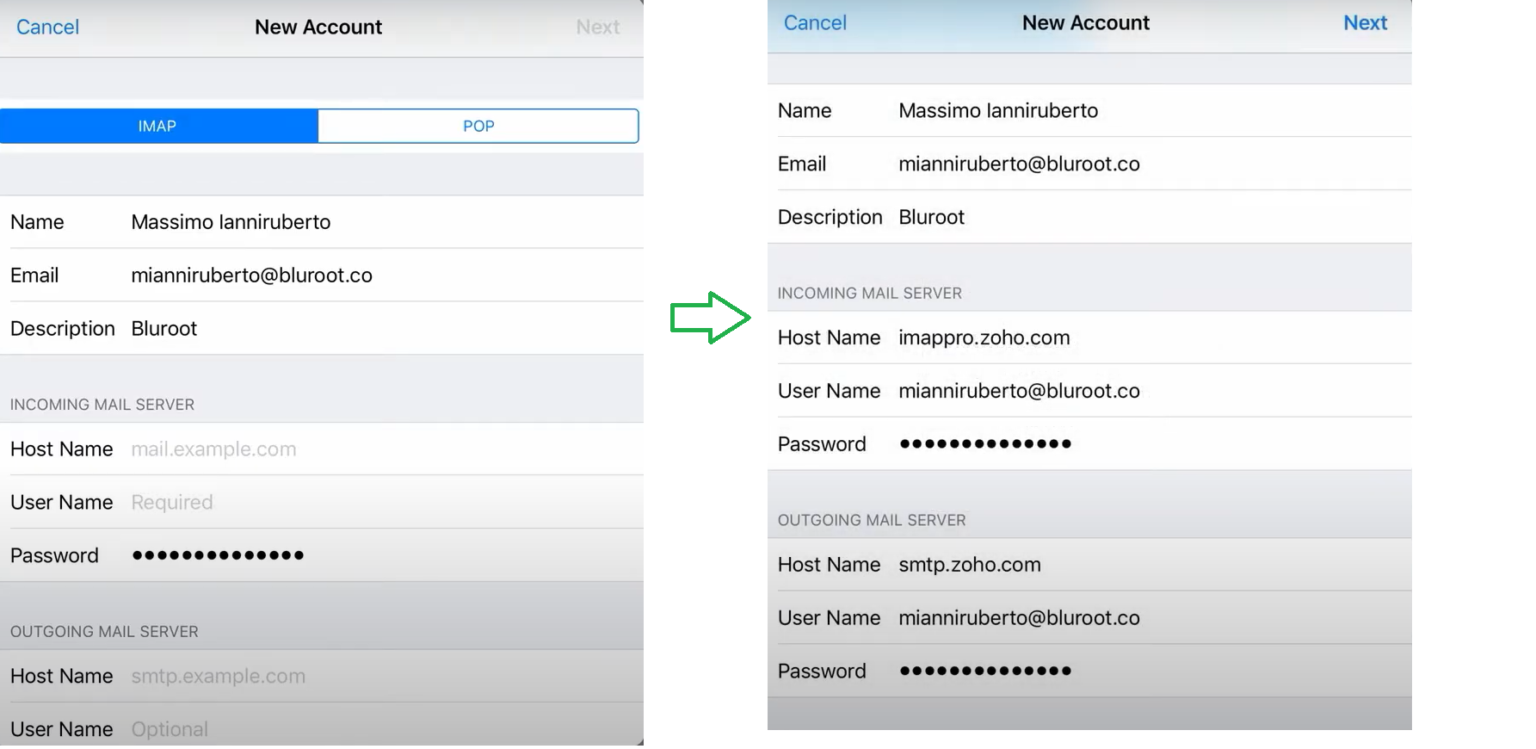Switch to the POP account type
Image resolution: width=1536 pixels, height=749 pixels.
pyautogui.click(x=478, y=126)
